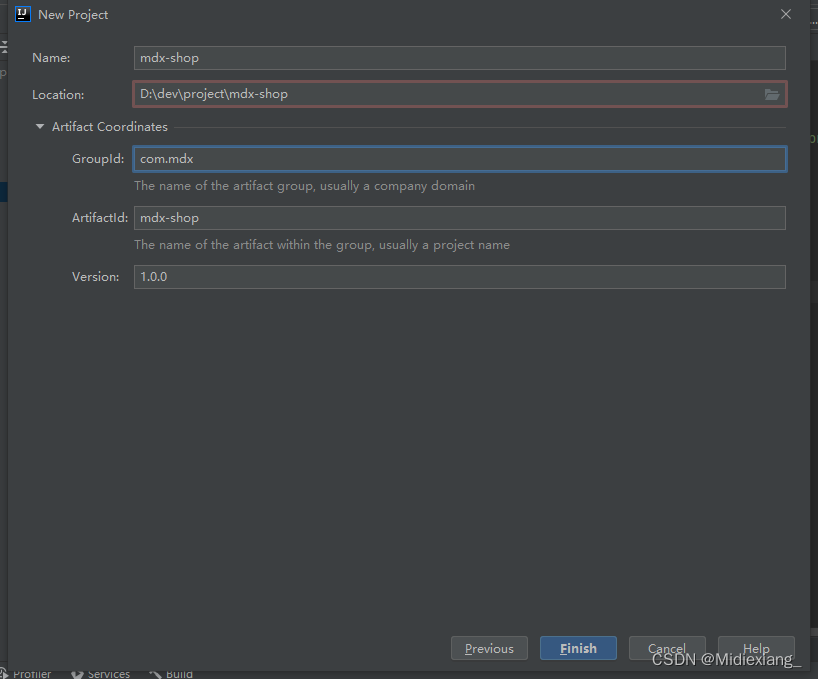
Task: Click the Name input field
Action: (459, 58)
